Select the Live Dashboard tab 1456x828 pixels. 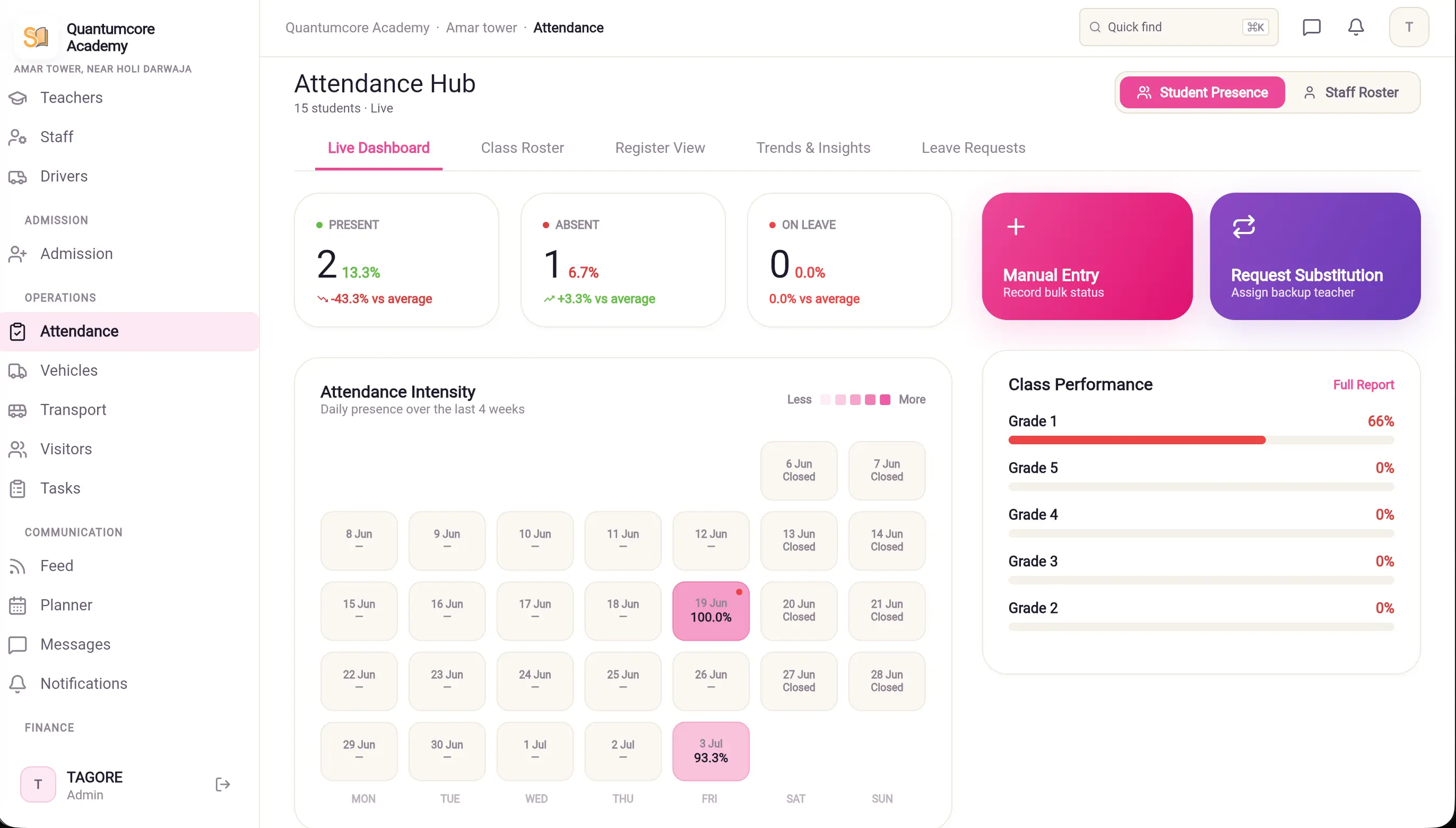coord(379,148)
